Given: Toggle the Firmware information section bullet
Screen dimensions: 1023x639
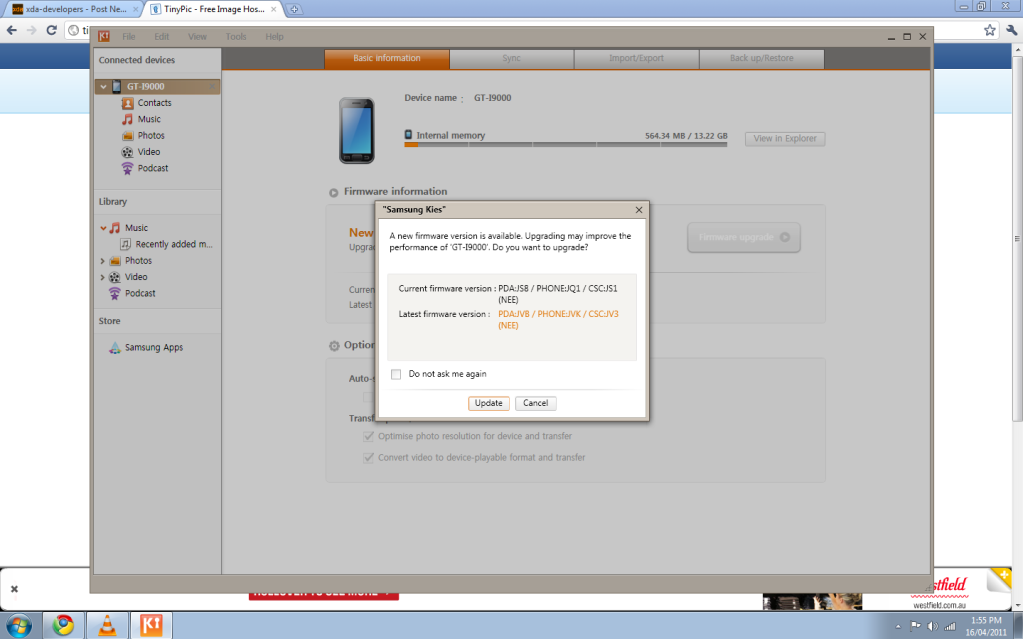Looking at the screenshot, I should (x=333, y=193).
